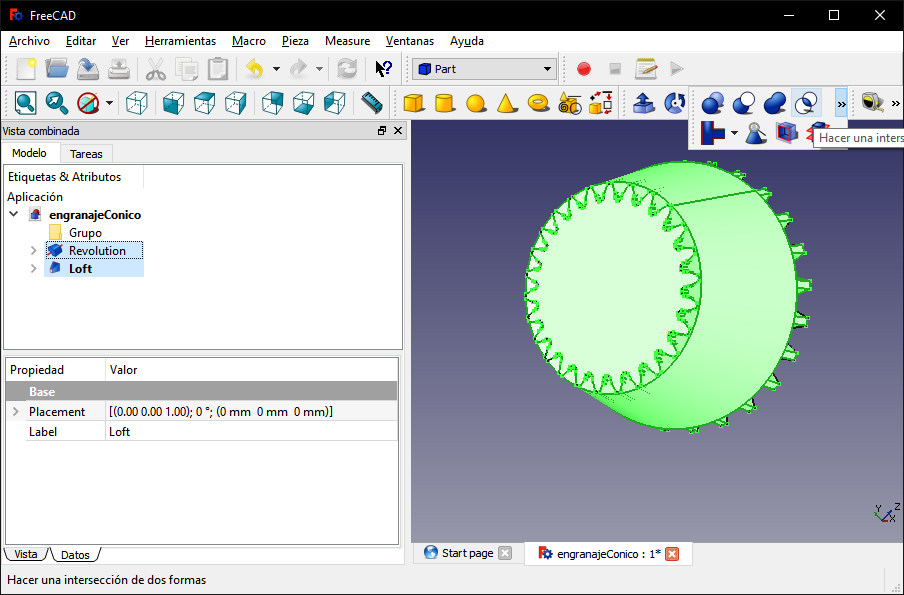Close the engranajeConico document tab
Screen dimensions: 904x595
click(x=672, y=554)
